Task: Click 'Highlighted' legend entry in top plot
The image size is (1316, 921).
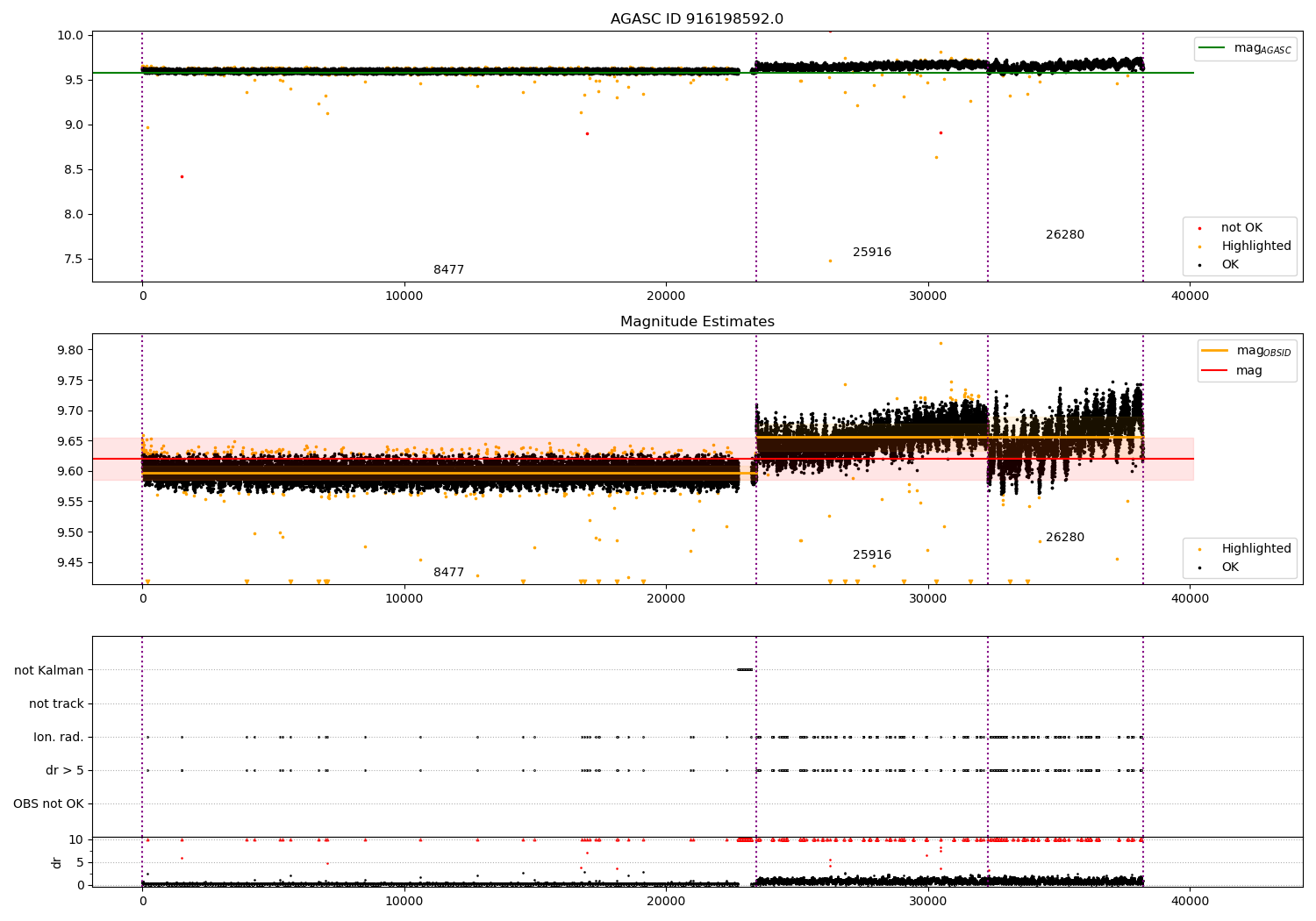Action: [1256, 246]
